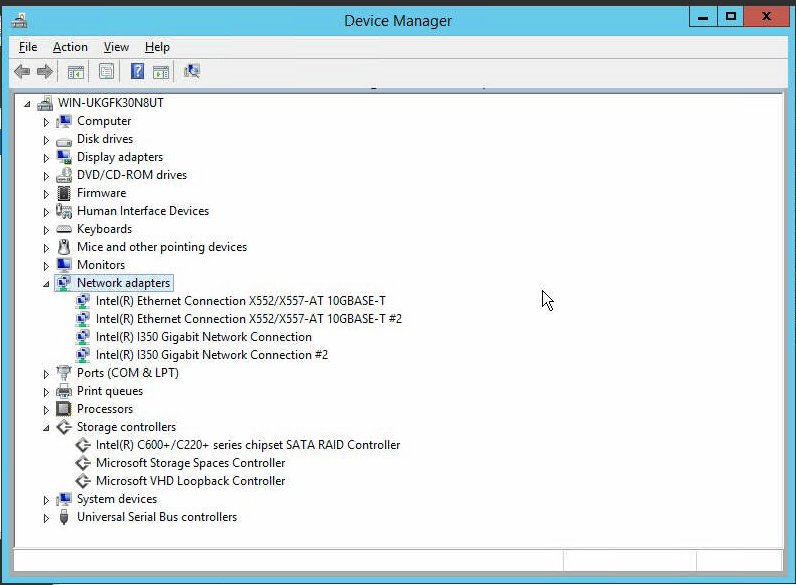
Task: Open the View menu
Action: (116, 47)
